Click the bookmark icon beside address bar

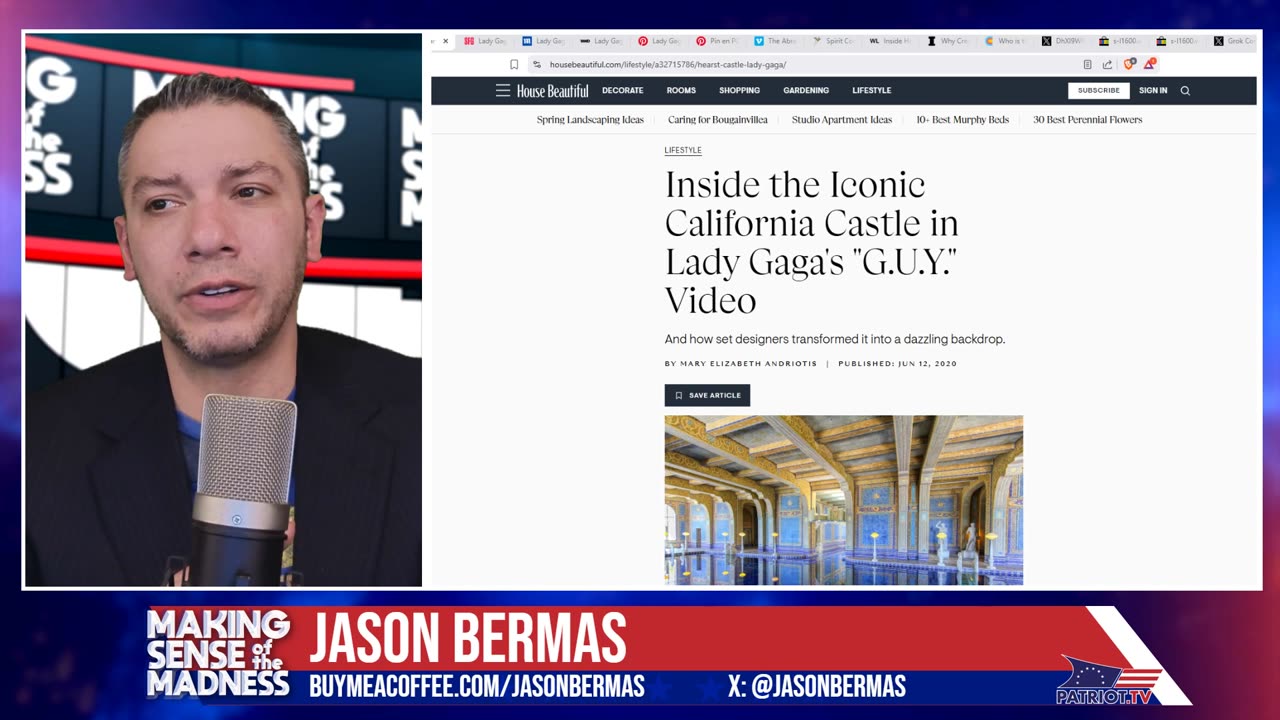[514, 64]
